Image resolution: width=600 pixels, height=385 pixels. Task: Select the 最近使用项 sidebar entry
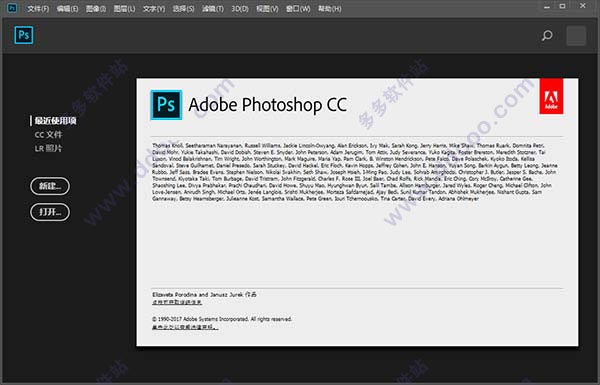click(55, 121)
